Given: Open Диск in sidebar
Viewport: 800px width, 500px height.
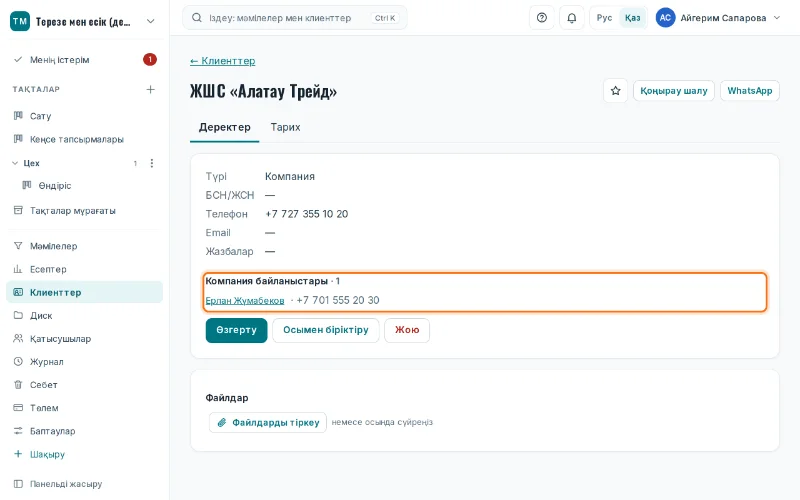Looking at the screenshot, I should [x=85, y=315].
